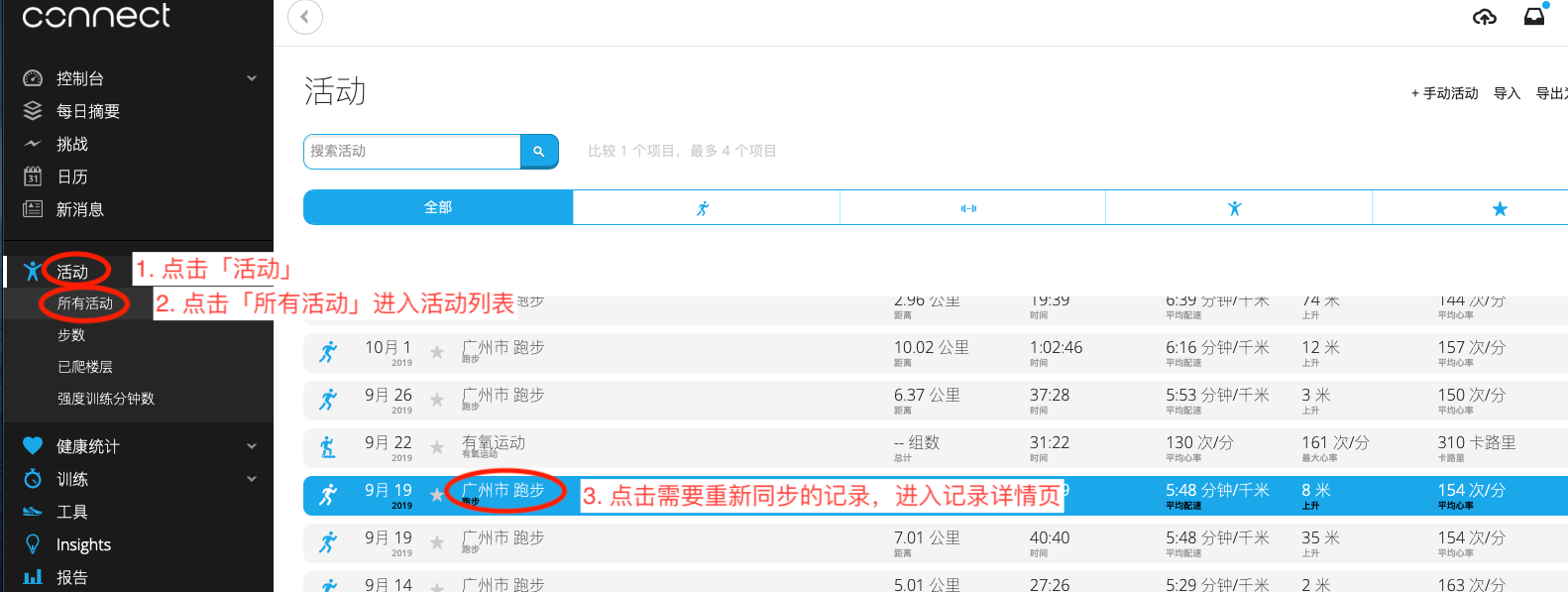Open 日历 calendar in the sidebar
This screenshot has height=592, width=1568.
click(72, 177)
